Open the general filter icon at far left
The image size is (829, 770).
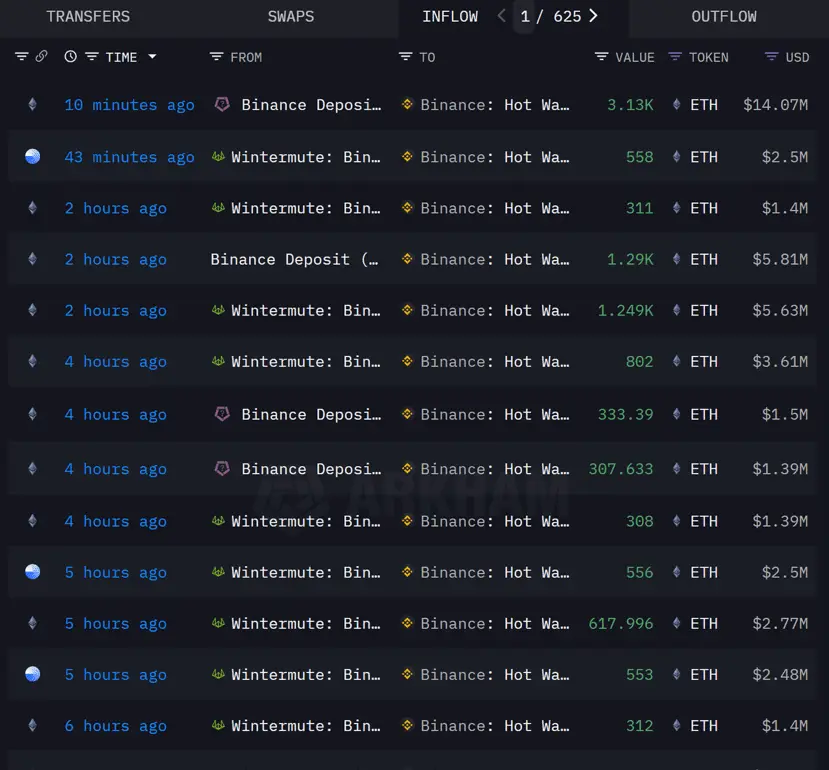coord(21,56)
